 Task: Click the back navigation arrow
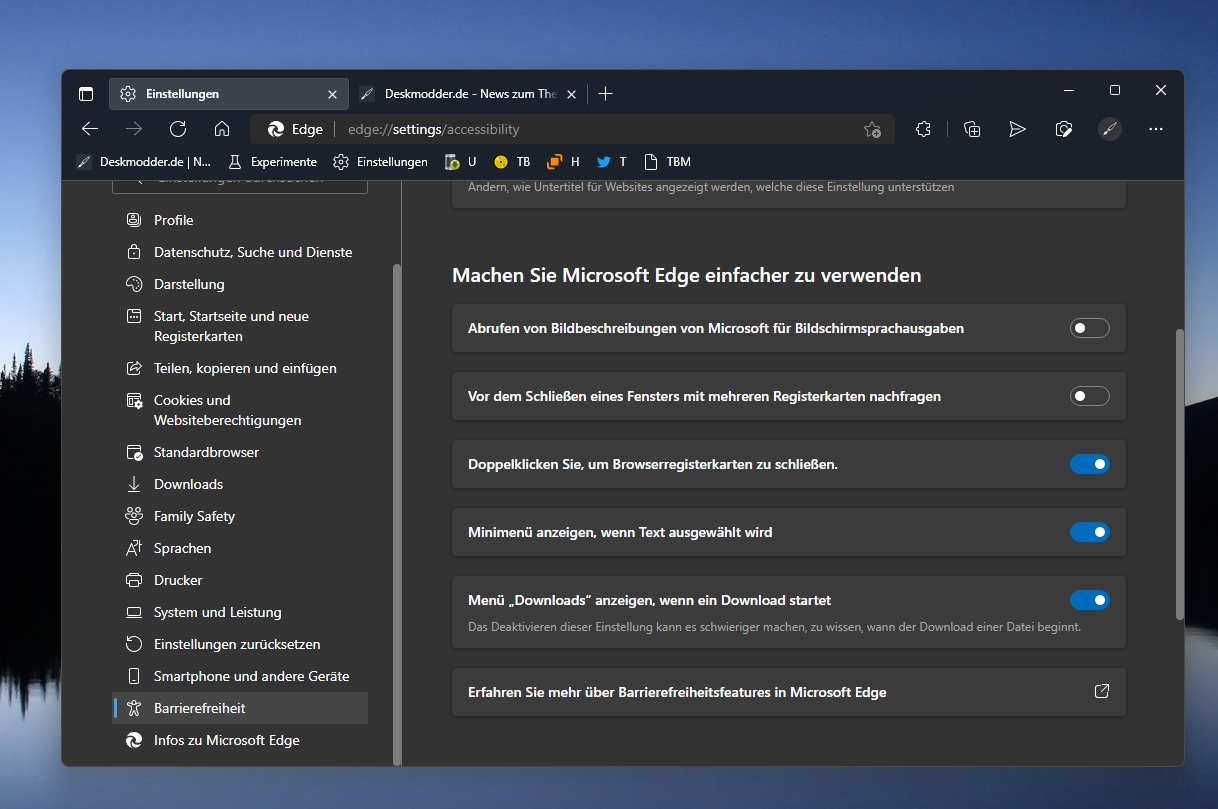coord(90,129)
